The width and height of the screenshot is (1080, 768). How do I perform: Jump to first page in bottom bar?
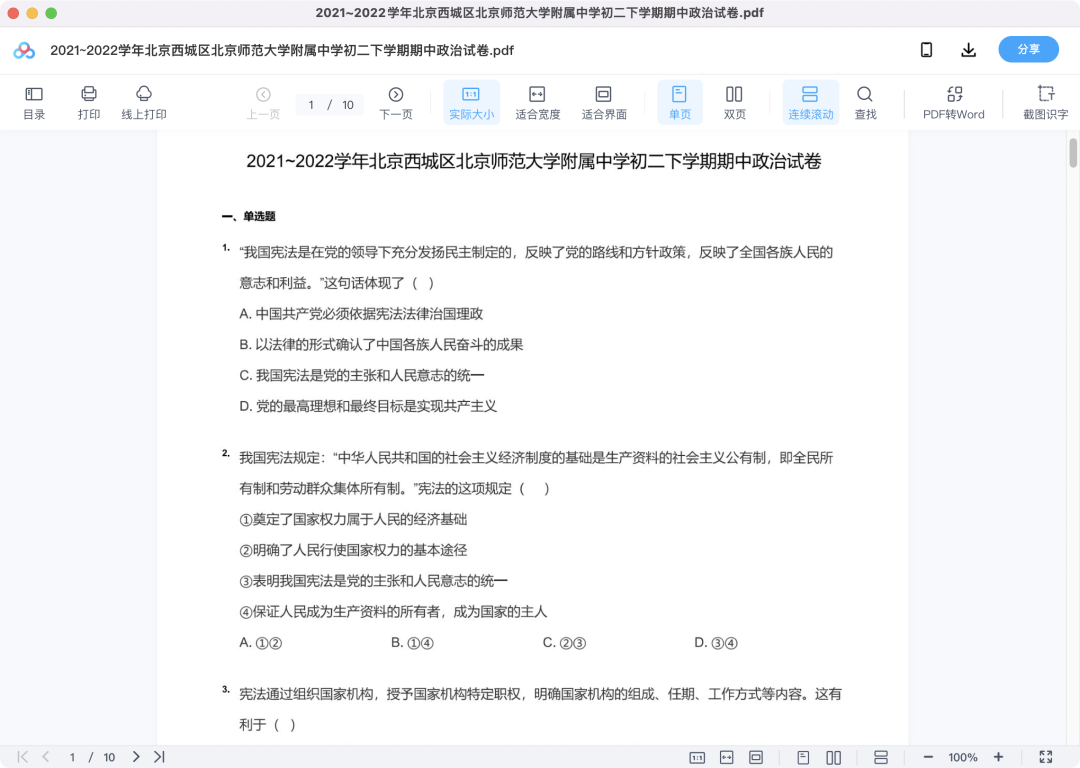(x=23, y=757)
